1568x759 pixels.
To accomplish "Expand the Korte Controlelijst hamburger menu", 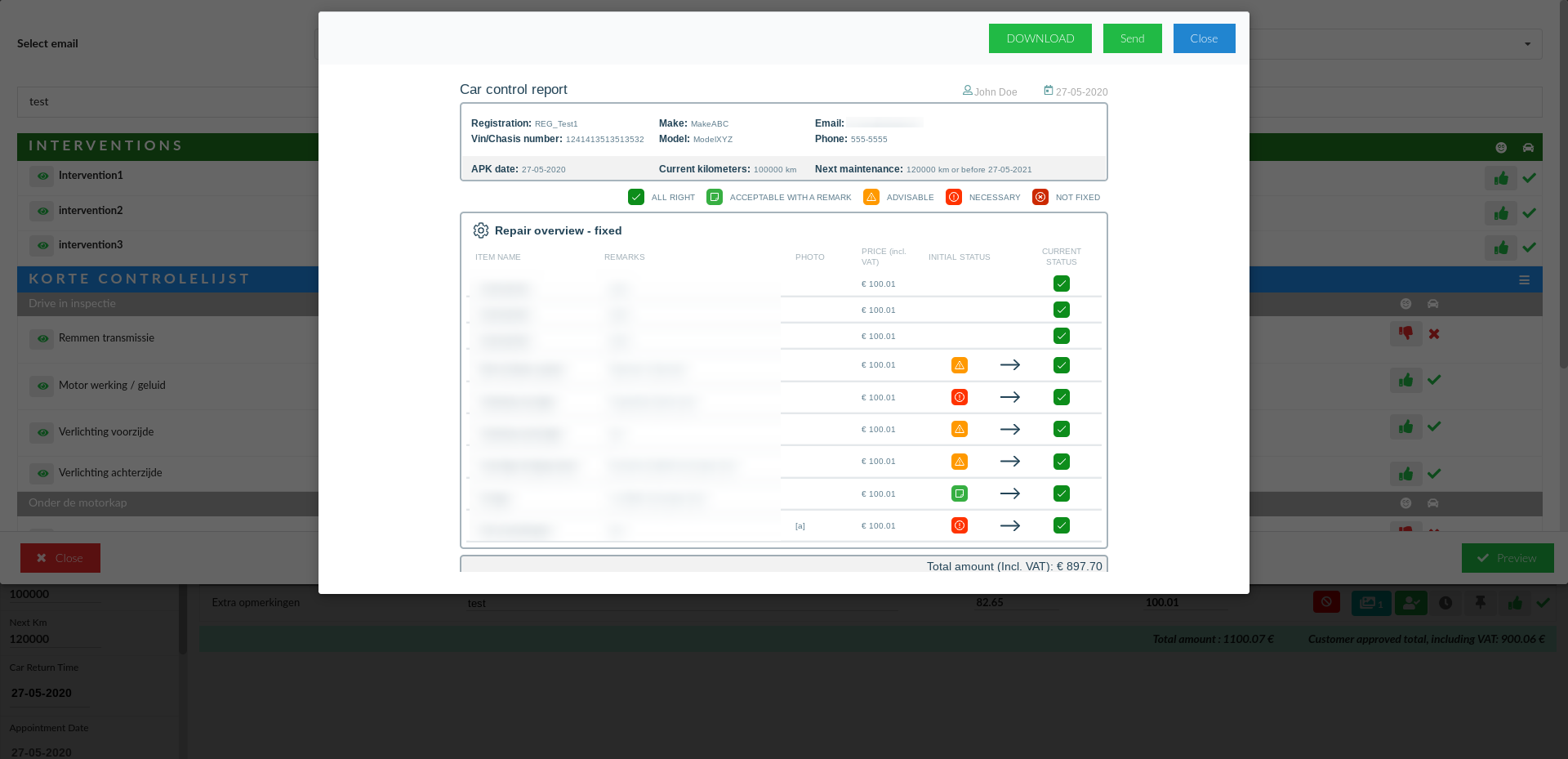I will (1524, 279).
